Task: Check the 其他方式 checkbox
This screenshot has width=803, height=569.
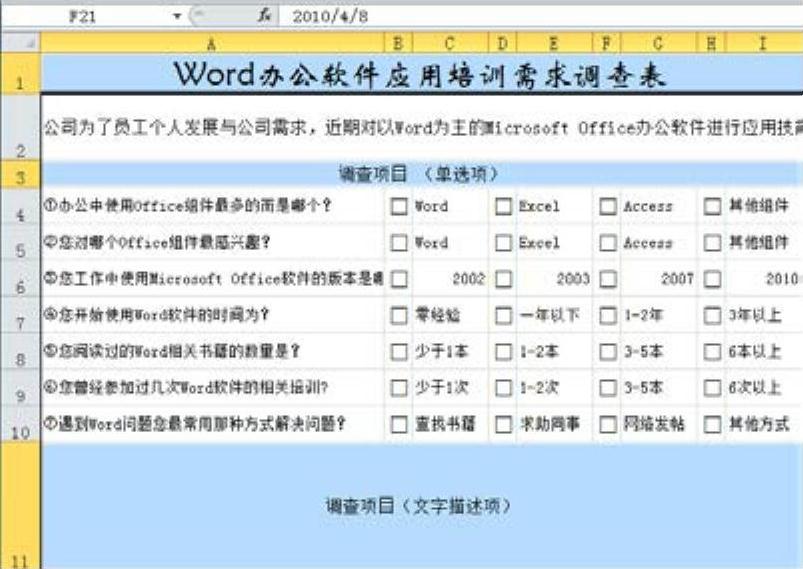Action: [x=712, y=425]
